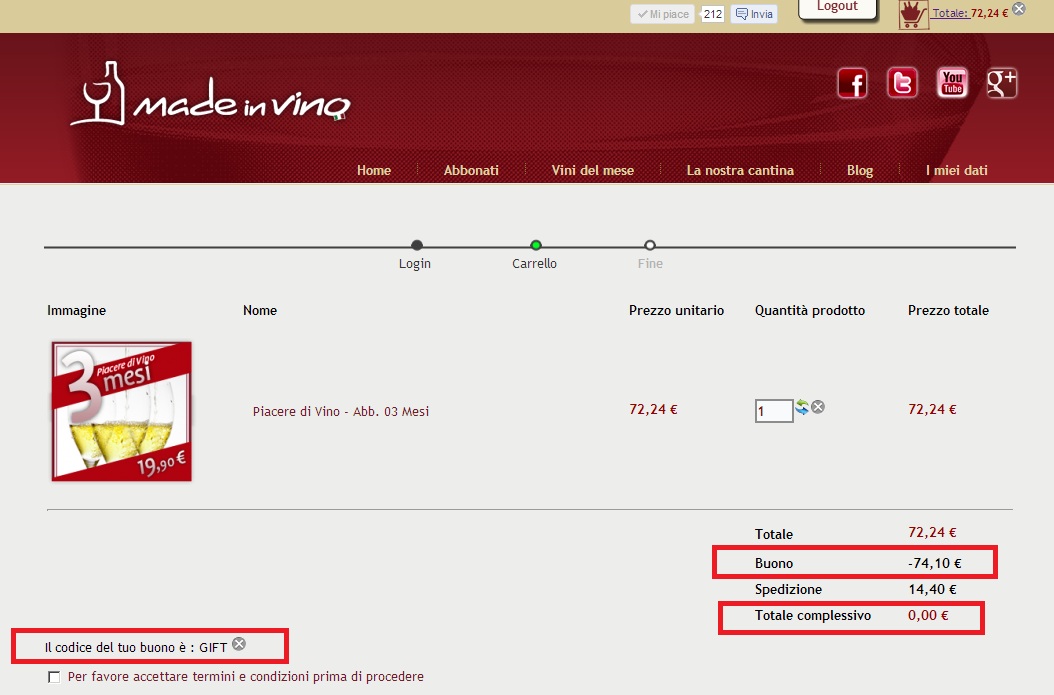Viewport: 1054px width, 695px height.
Task: Go to the Home menu item
Action: (x=374, y=170)
